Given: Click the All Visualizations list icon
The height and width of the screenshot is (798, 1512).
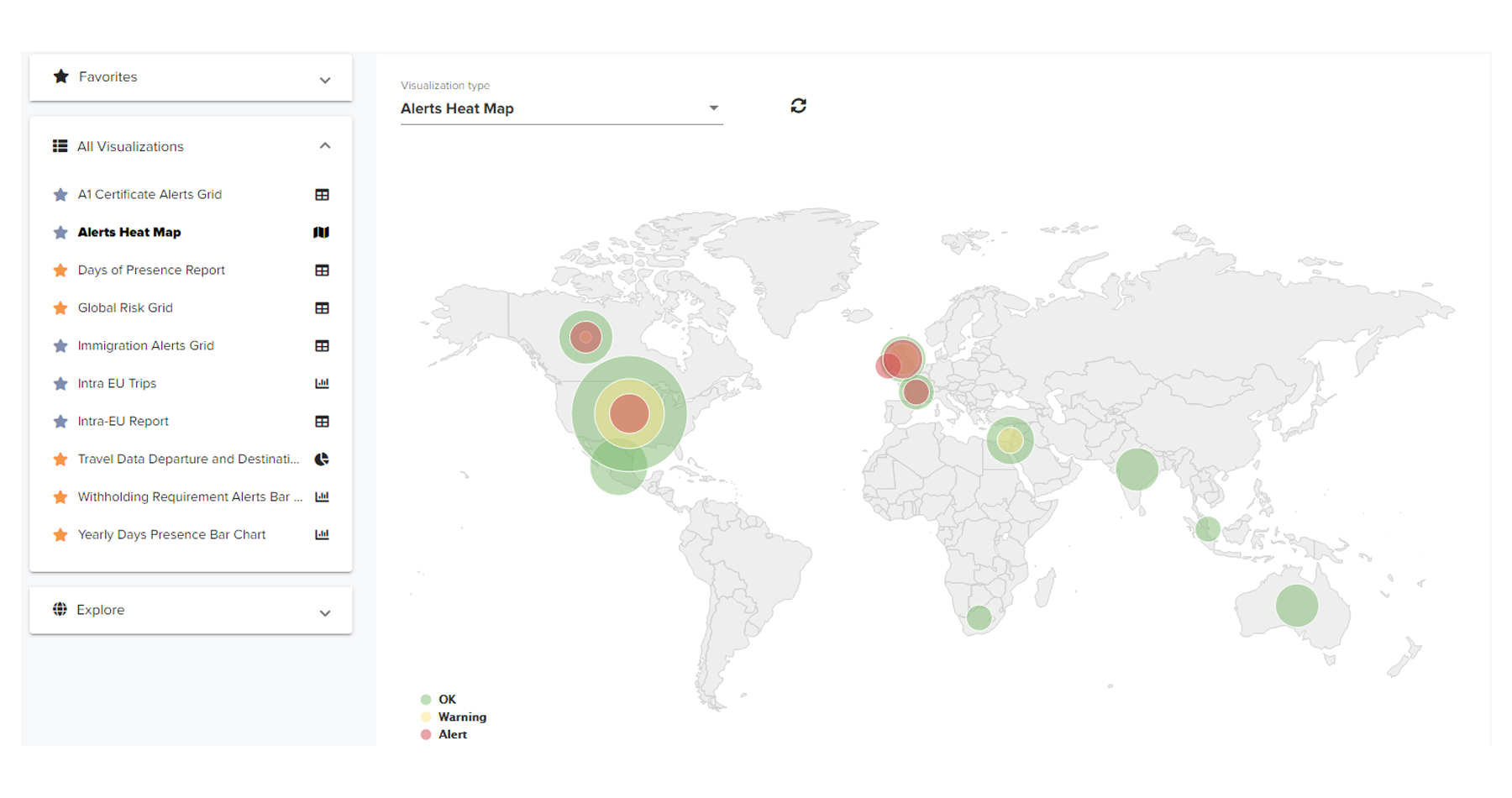Looking at the screenshot, I should point(60,146).
